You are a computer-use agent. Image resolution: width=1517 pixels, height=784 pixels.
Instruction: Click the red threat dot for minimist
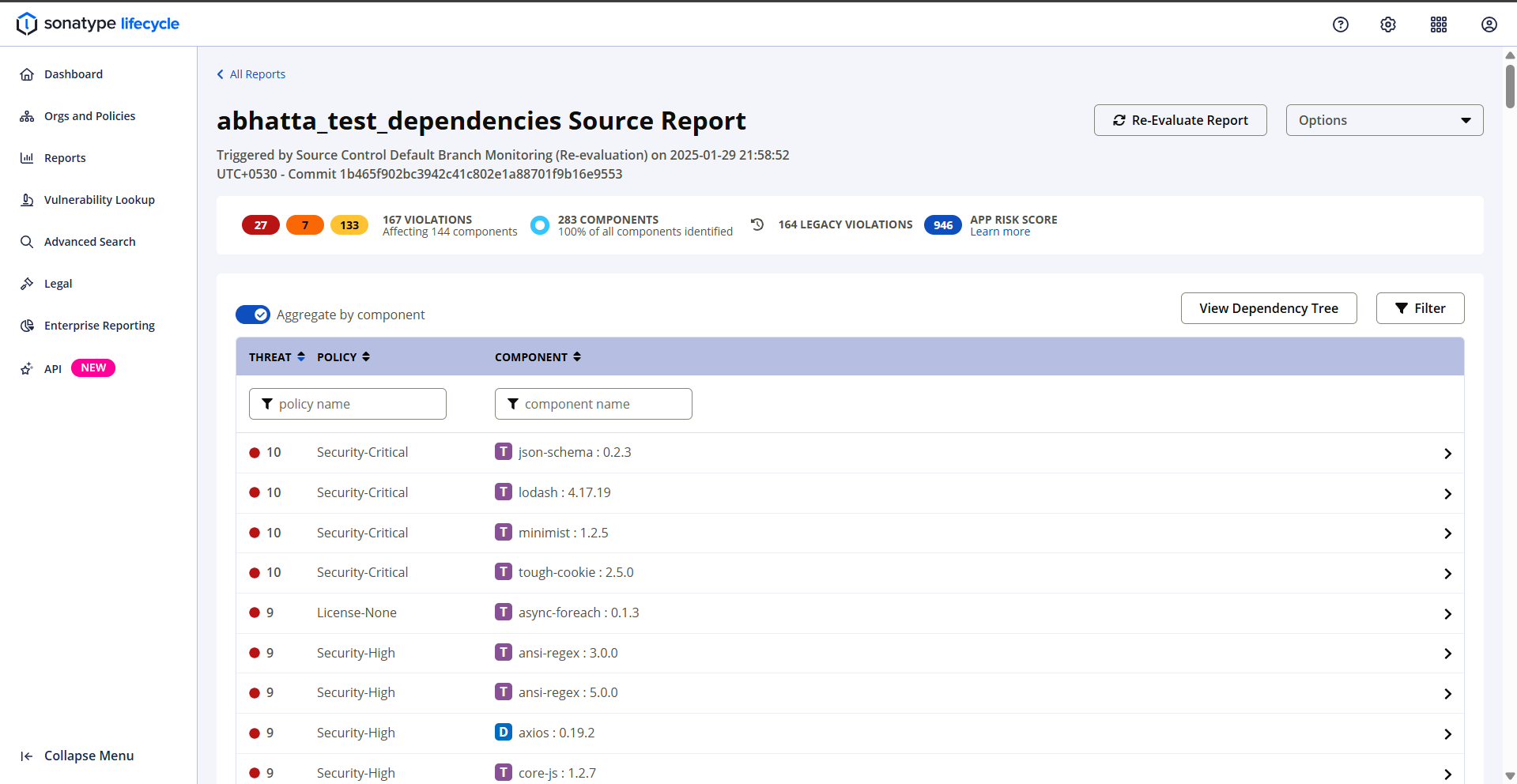(x=255, y=533)
